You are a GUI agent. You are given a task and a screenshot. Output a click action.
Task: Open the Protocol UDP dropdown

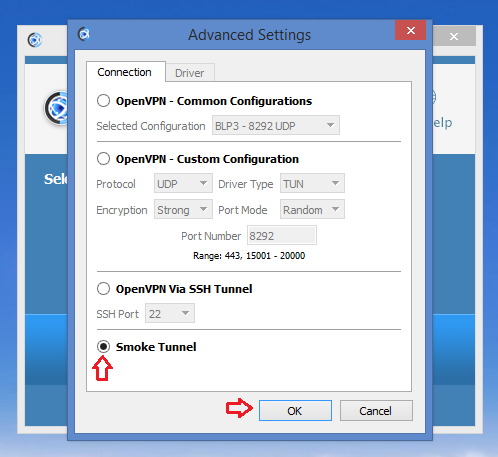[183, 183]
